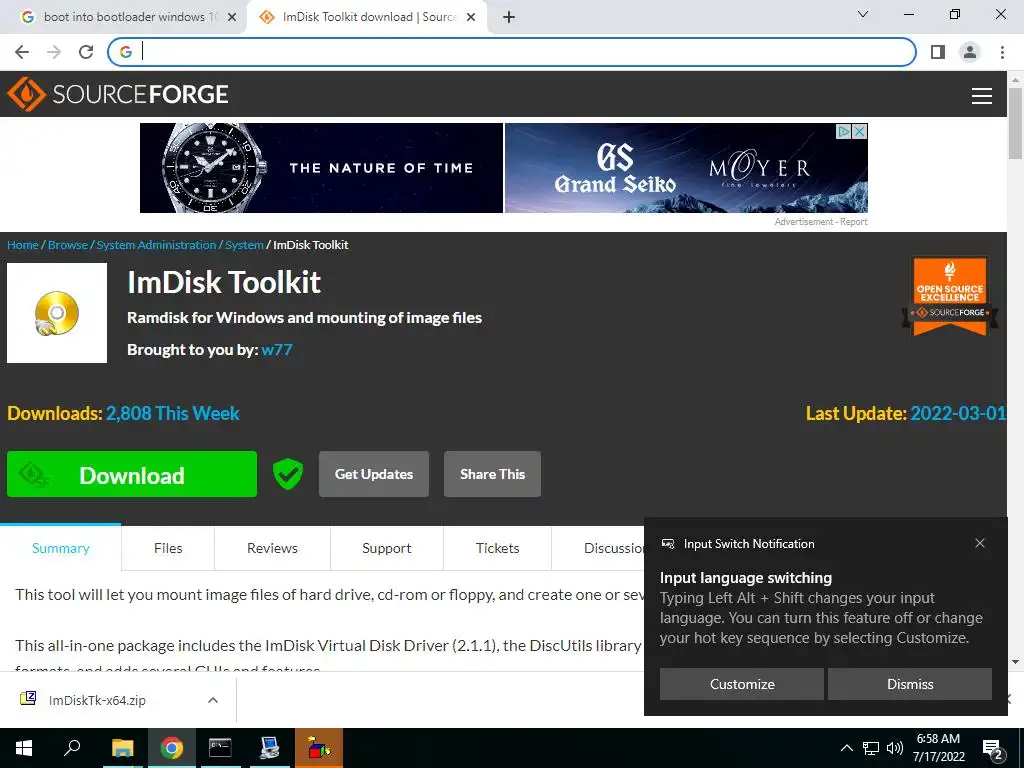
Task: Open Command Prompt from the taskbar
Action: click(x=220, y=748)
